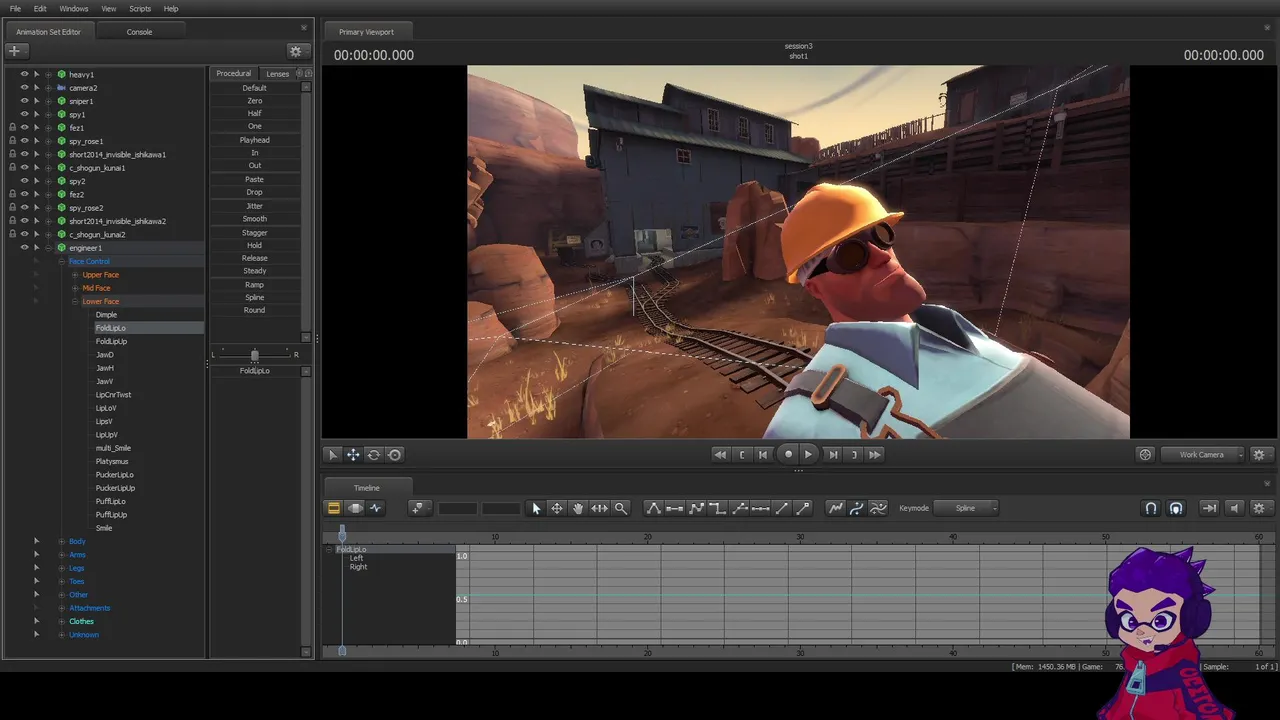Apply the Playhead preset
The height and width of the screenshot is (720, 1280).
tap(255, 140)
